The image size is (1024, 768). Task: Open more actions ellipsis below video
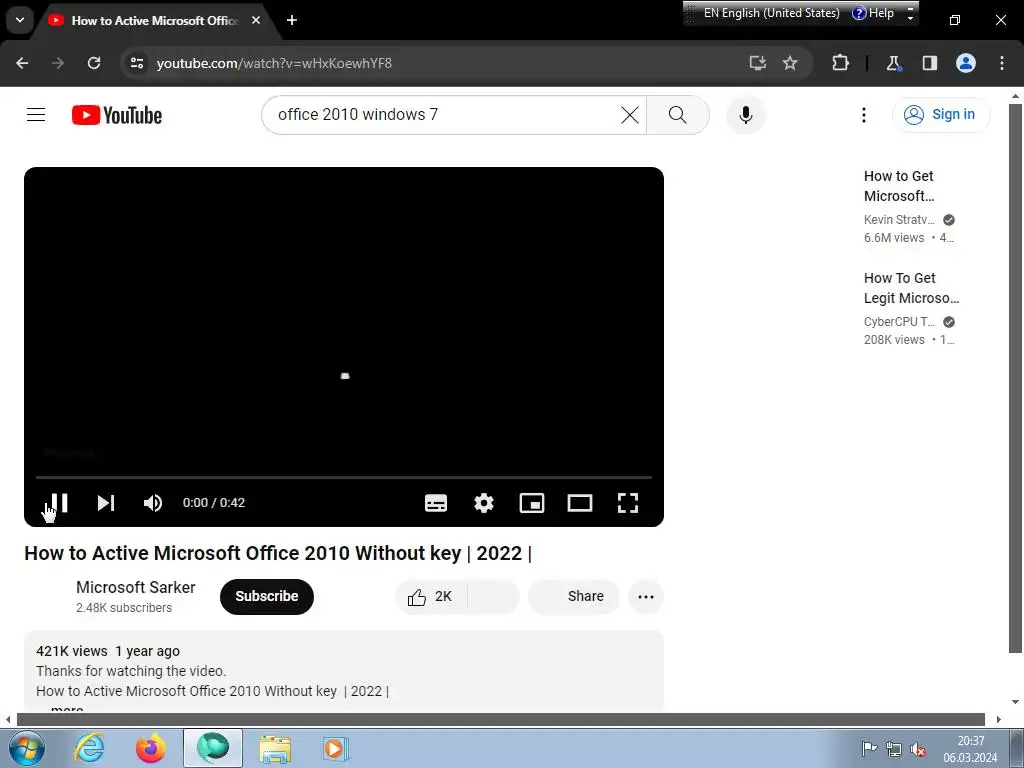tap(646, 596)
